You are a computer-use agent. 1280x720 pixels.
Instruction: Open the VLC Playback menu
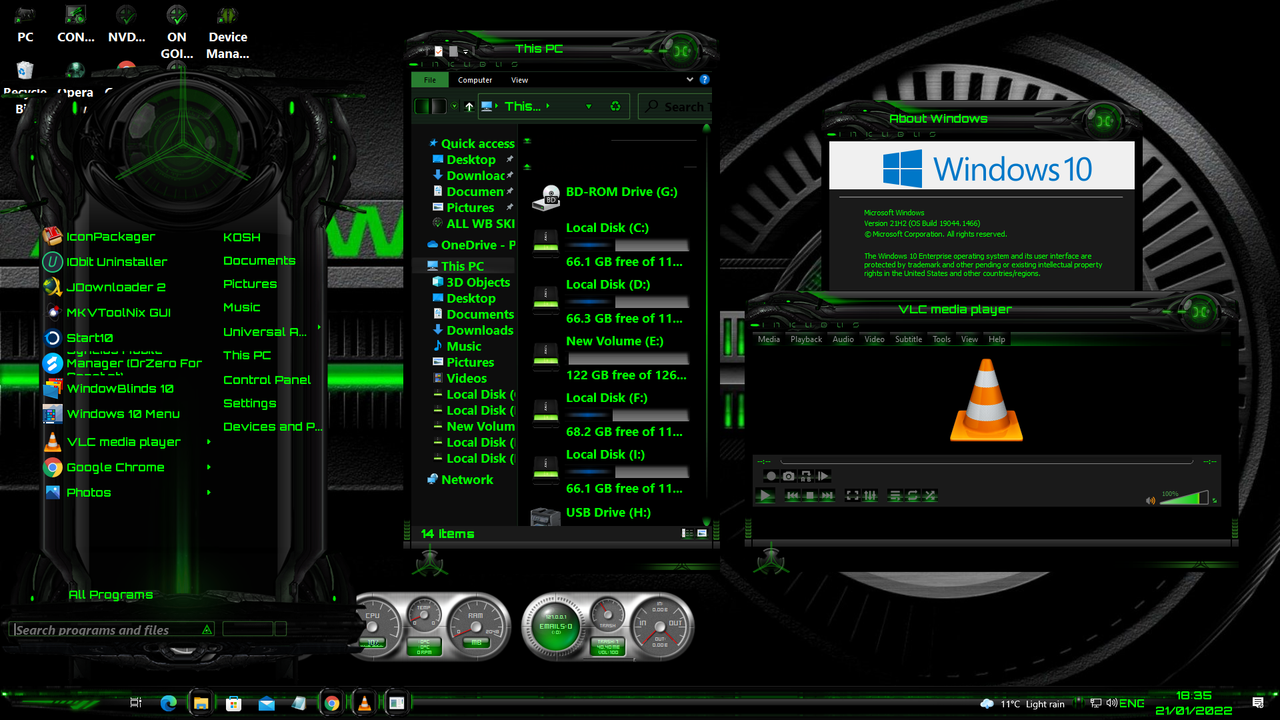click(806, 339)
